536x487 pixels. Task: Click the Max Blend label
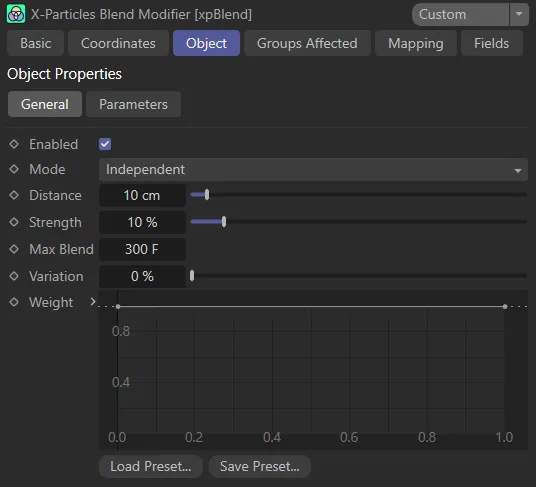[x=61, y=249]
